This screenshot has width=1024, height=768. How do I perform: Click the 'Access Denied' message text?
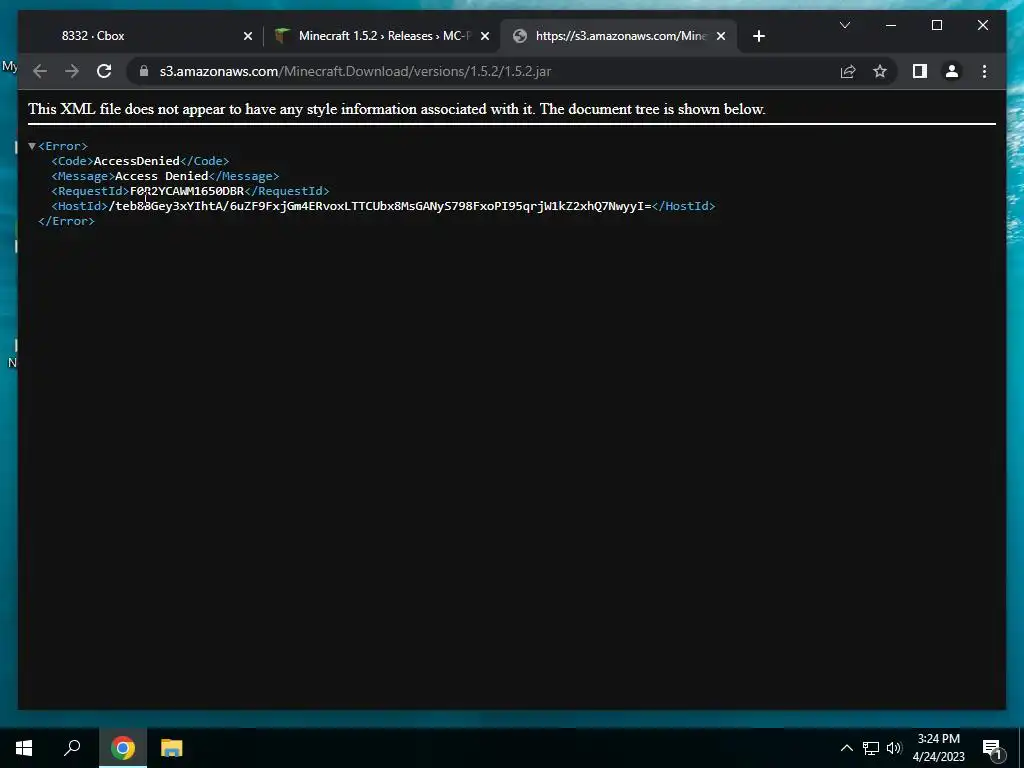pyautogui.click(x=161, y=176)
